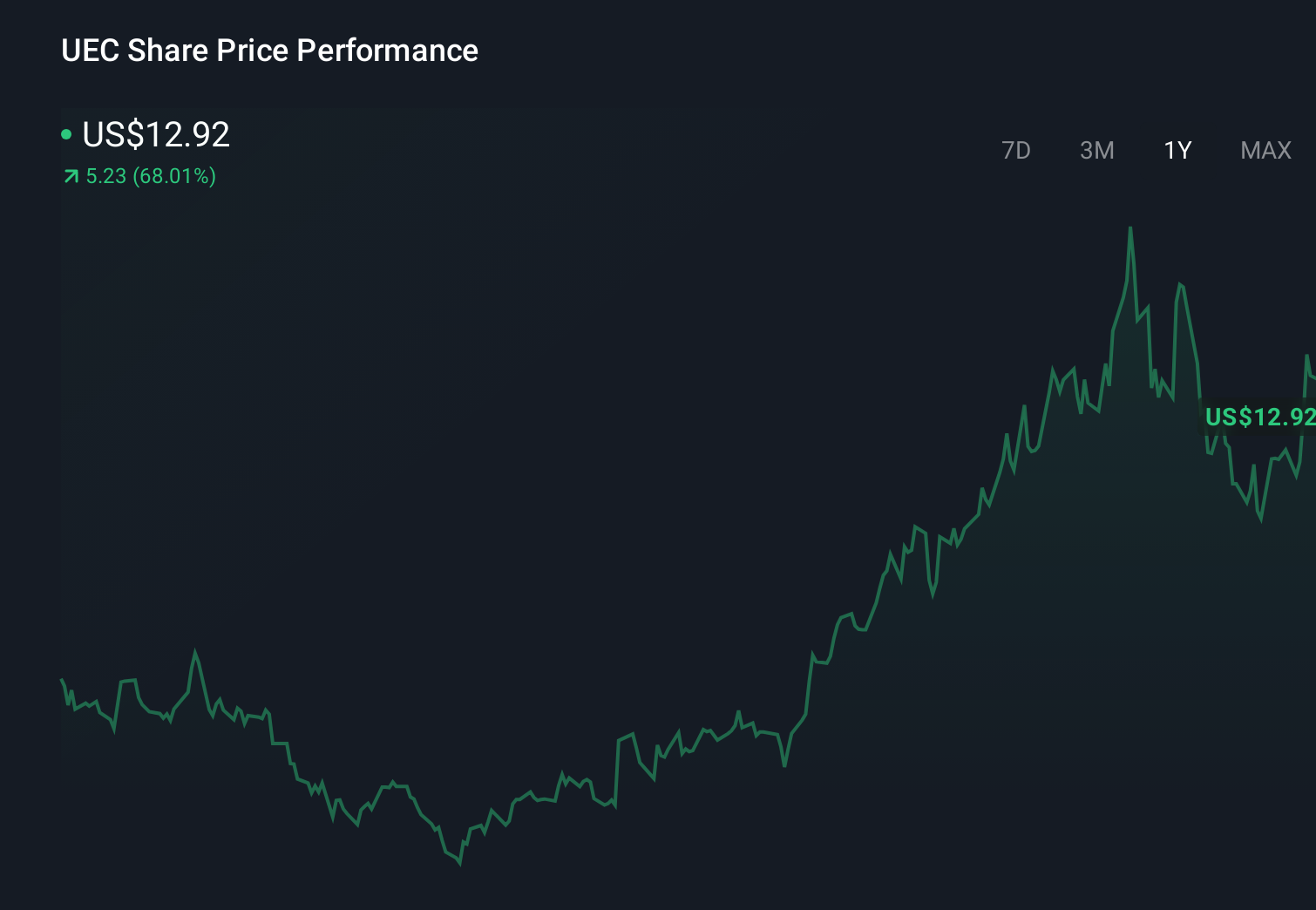Open the MAX price history view
Screen dimensions: 1316x910
click(x=1264, y=150)
